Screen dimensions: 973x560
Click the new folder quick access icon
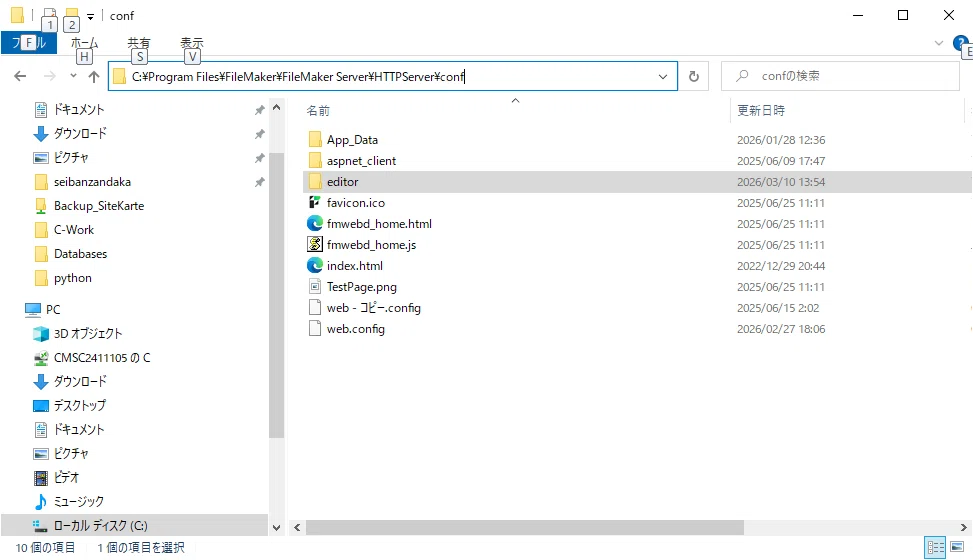[72, 15]
